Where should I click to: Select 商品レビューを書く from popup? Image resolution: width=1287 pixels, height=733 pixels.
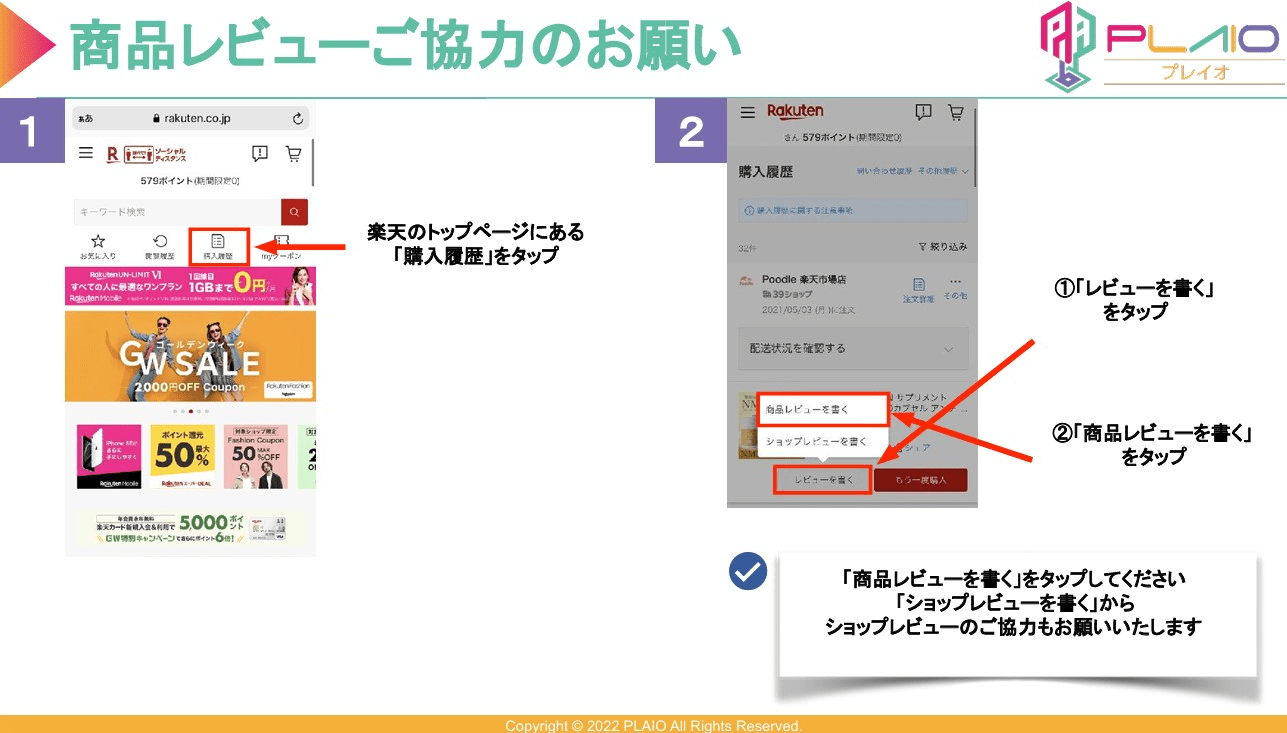click(x=823, y=410)
